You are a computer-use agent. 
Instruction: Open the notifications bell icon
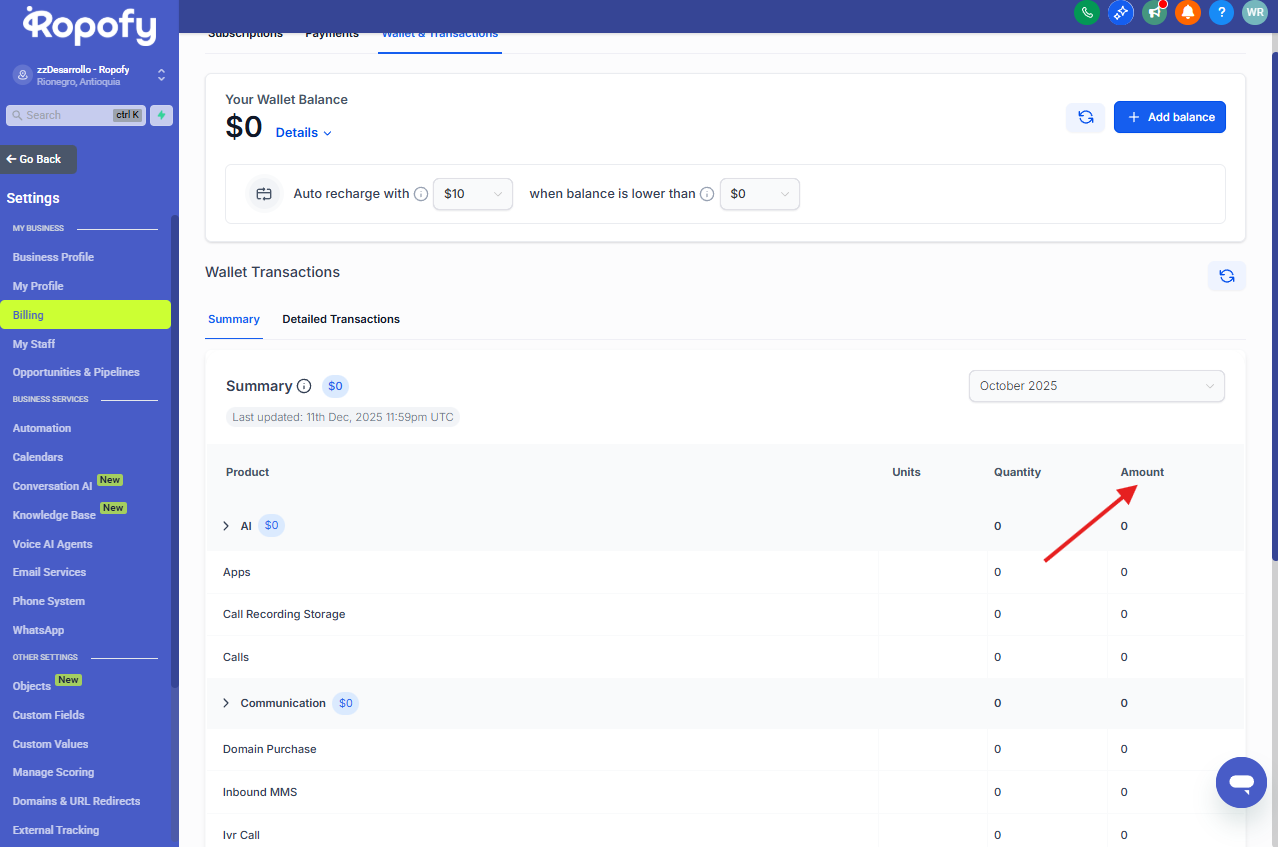1187,12
